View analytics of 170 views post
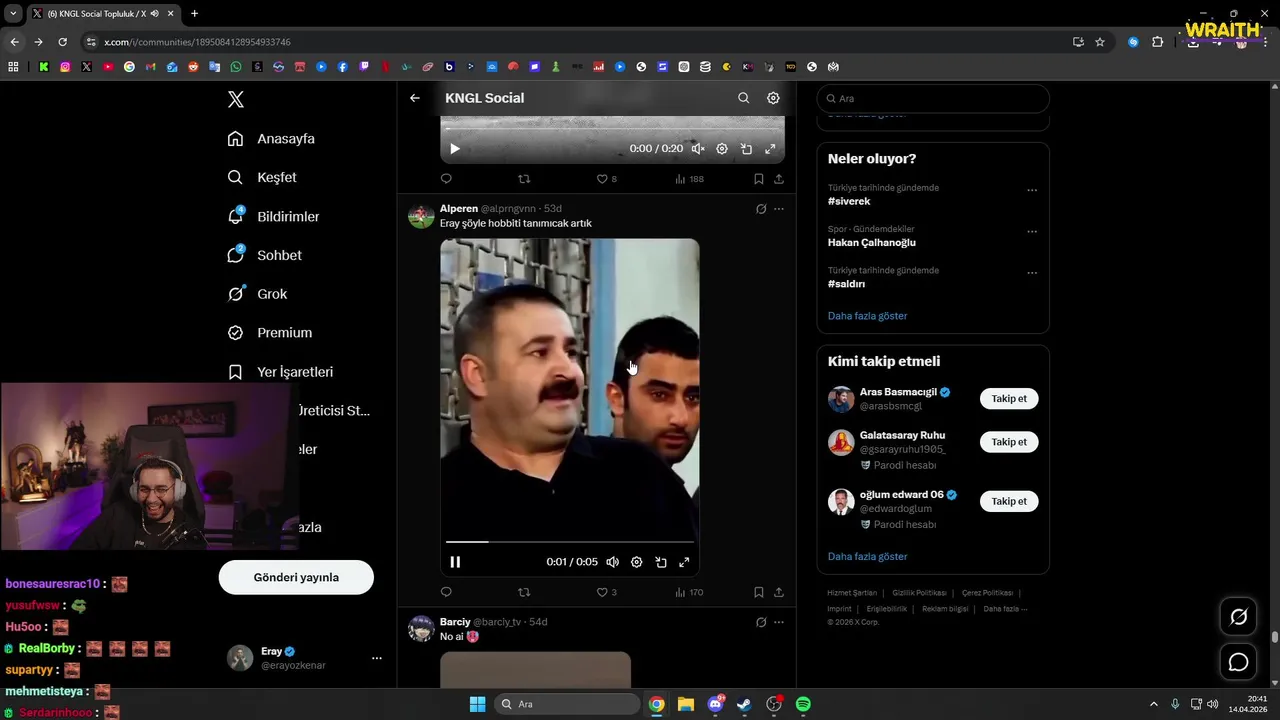The image size is (1280, 720). pyautogui.click(x=689, y=592)
